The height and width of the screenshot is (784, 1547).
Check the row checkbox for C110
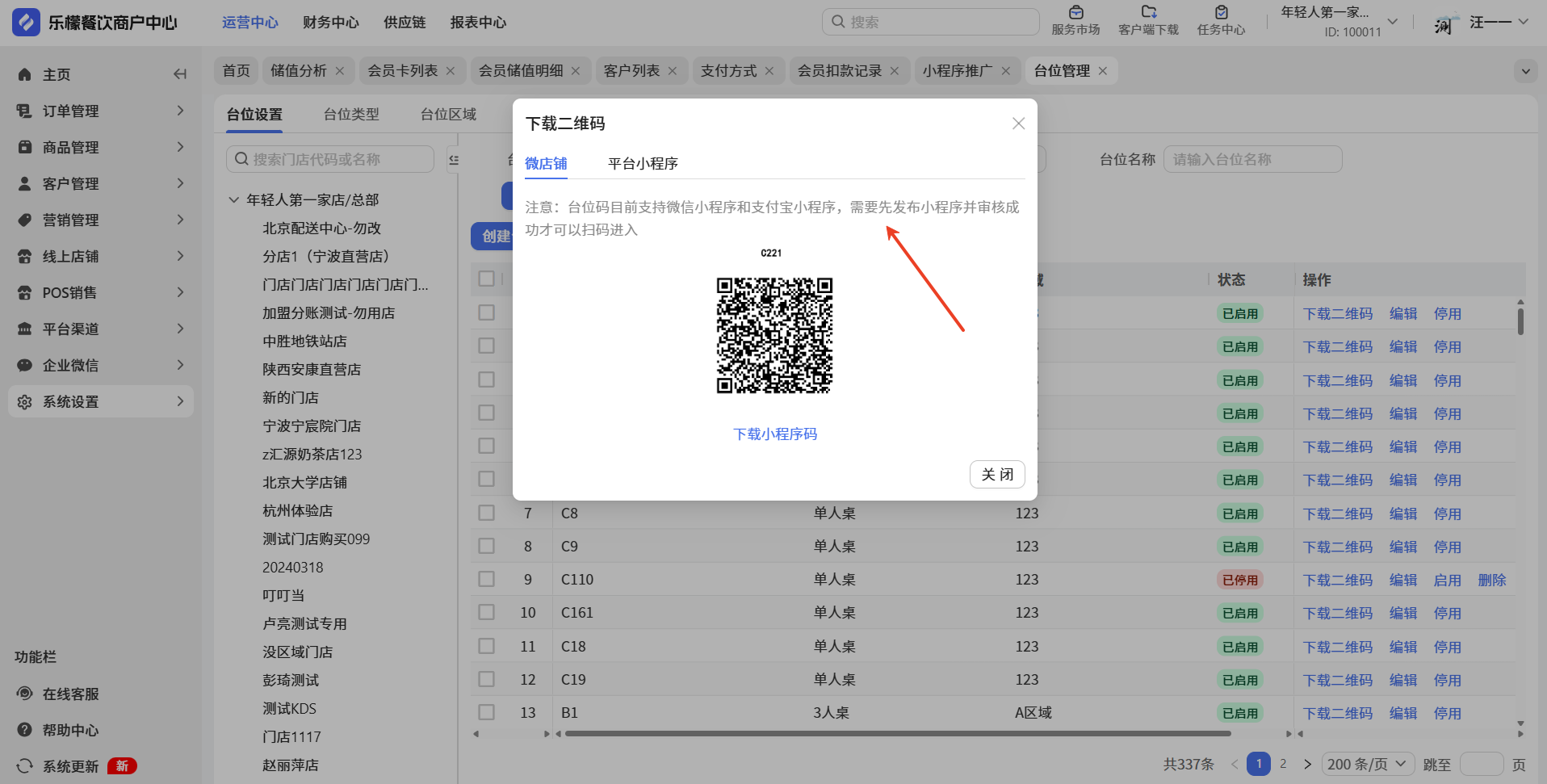point(486,579)
